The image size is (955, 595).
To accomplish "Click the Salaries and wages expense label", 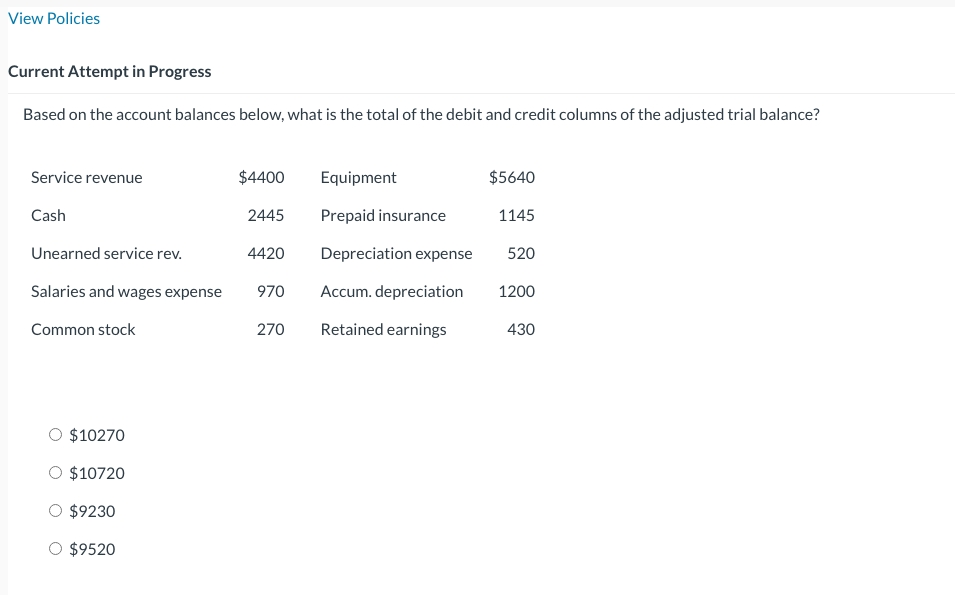I will [x=126, y=291].
